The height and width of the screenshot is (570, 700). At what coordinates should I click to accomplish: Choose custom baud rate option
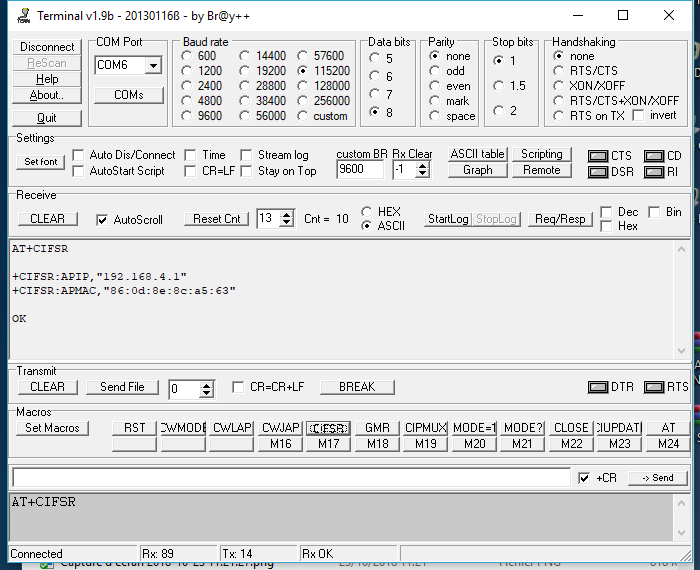point(303,116)
